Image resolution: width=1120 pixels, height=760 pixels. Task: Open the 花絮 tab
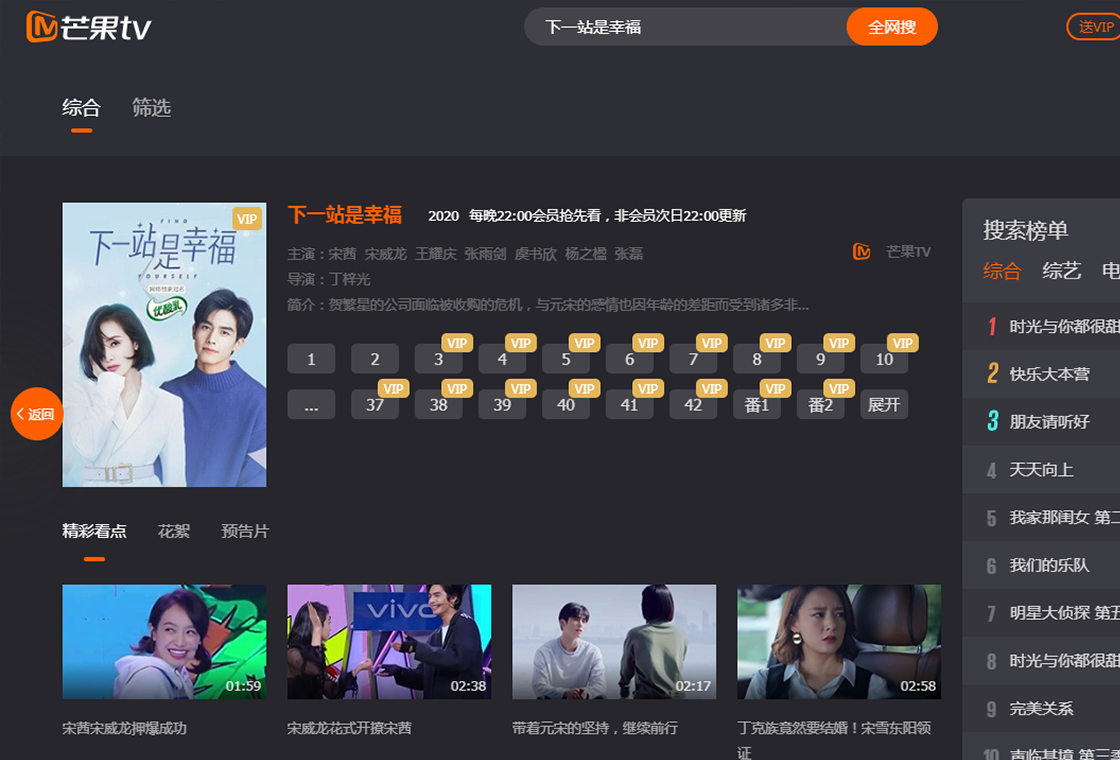pyautogui.click(x=175, y=531)
